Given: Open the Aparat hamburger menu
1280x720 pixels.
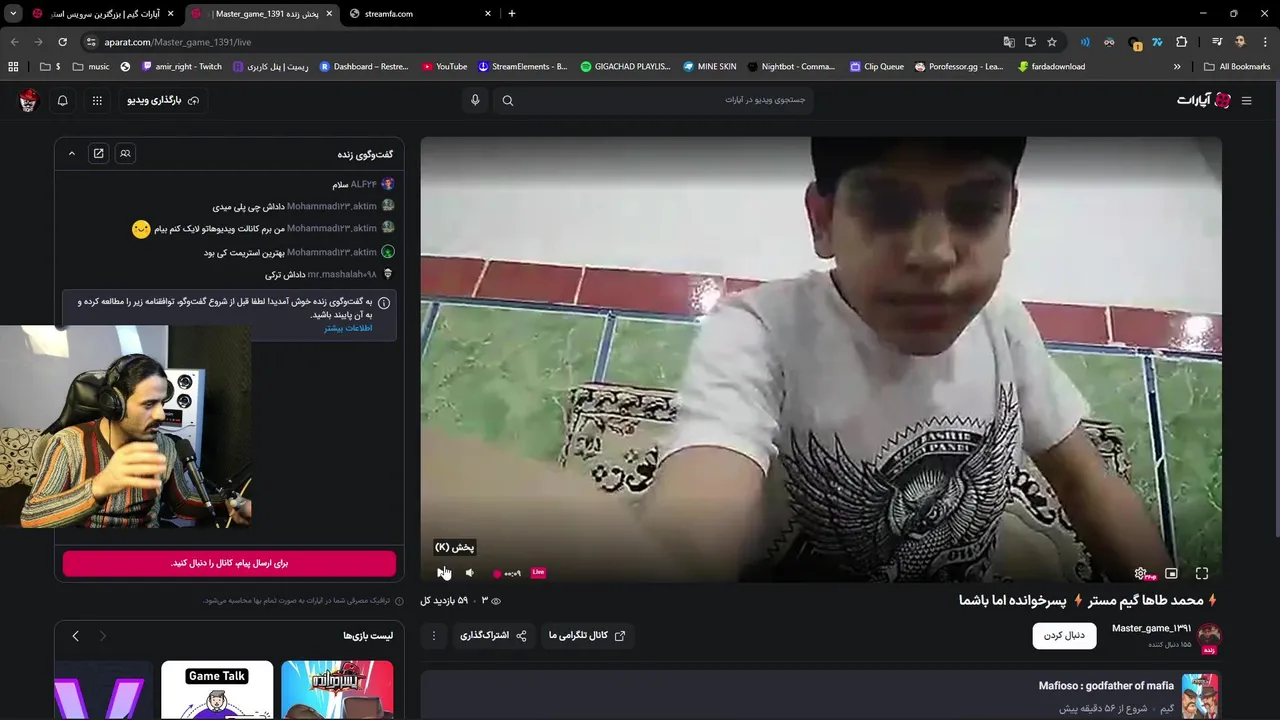Looking at the screenshot, I should click(x=1246, y=100).
